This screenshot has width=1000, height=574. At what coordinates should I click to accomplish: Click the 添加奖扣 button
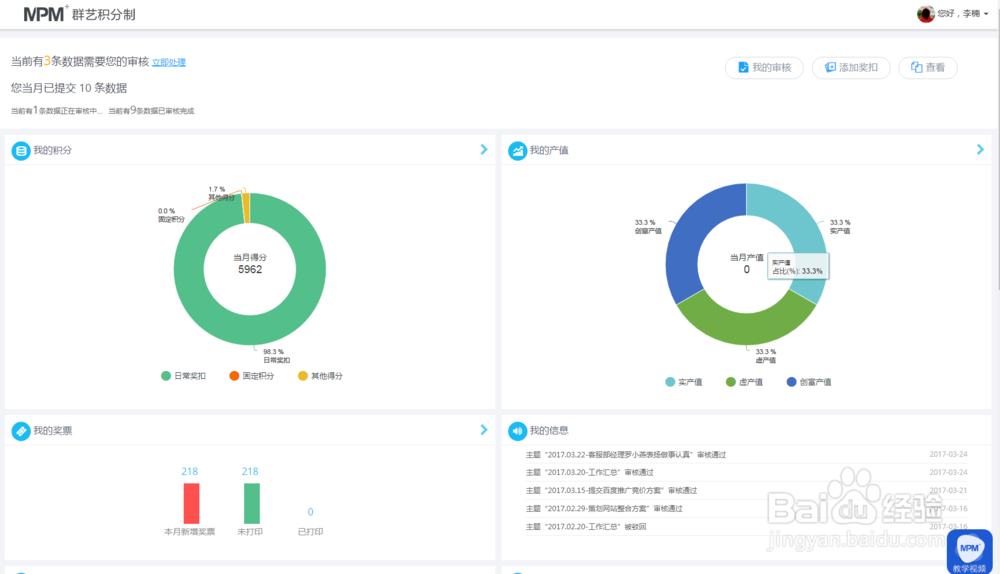[x=851, y=68]
